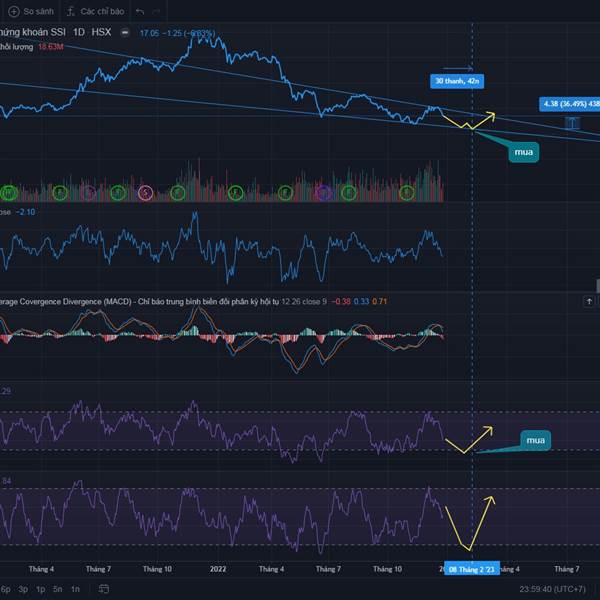Image resolution: width=600 pixels, height=600 pixels.
Task: Select the yellow projection arrow on the price chart
Action: tap(468, 121)
